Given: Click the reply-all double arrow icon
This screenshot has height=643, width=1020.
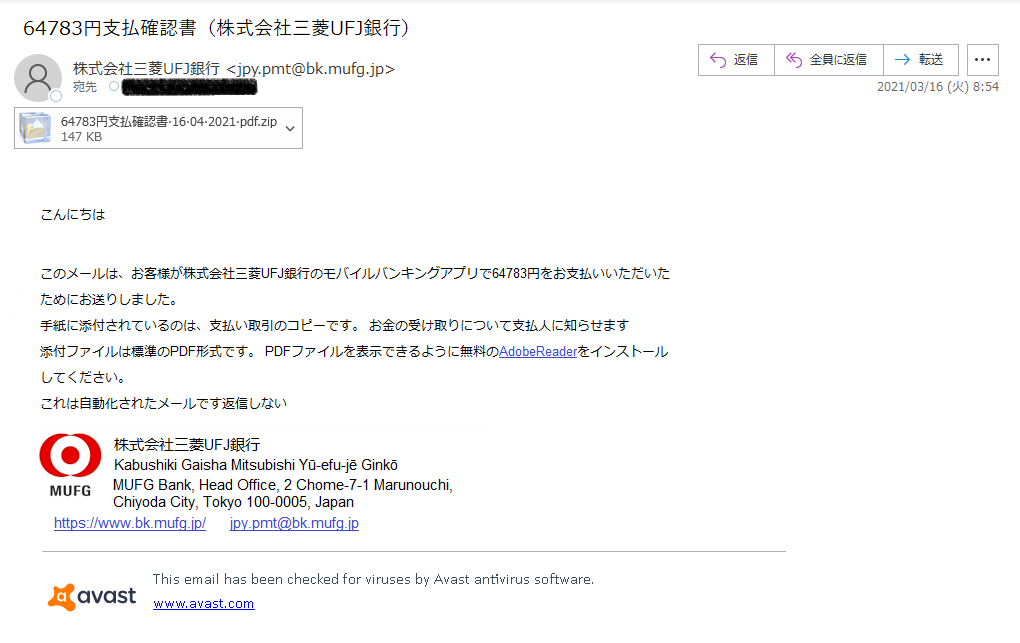Looking at the screenshot, I should pyautogui.click(x=794, y=60).
